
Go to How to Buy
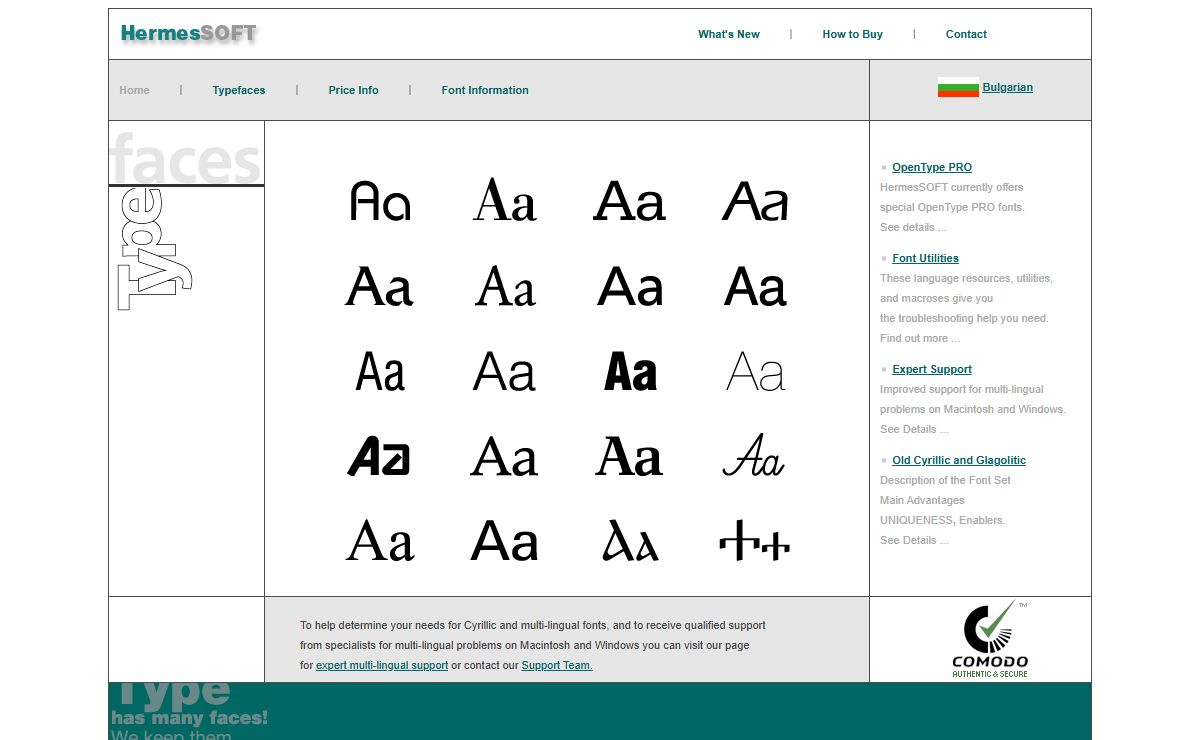[852, 34]
